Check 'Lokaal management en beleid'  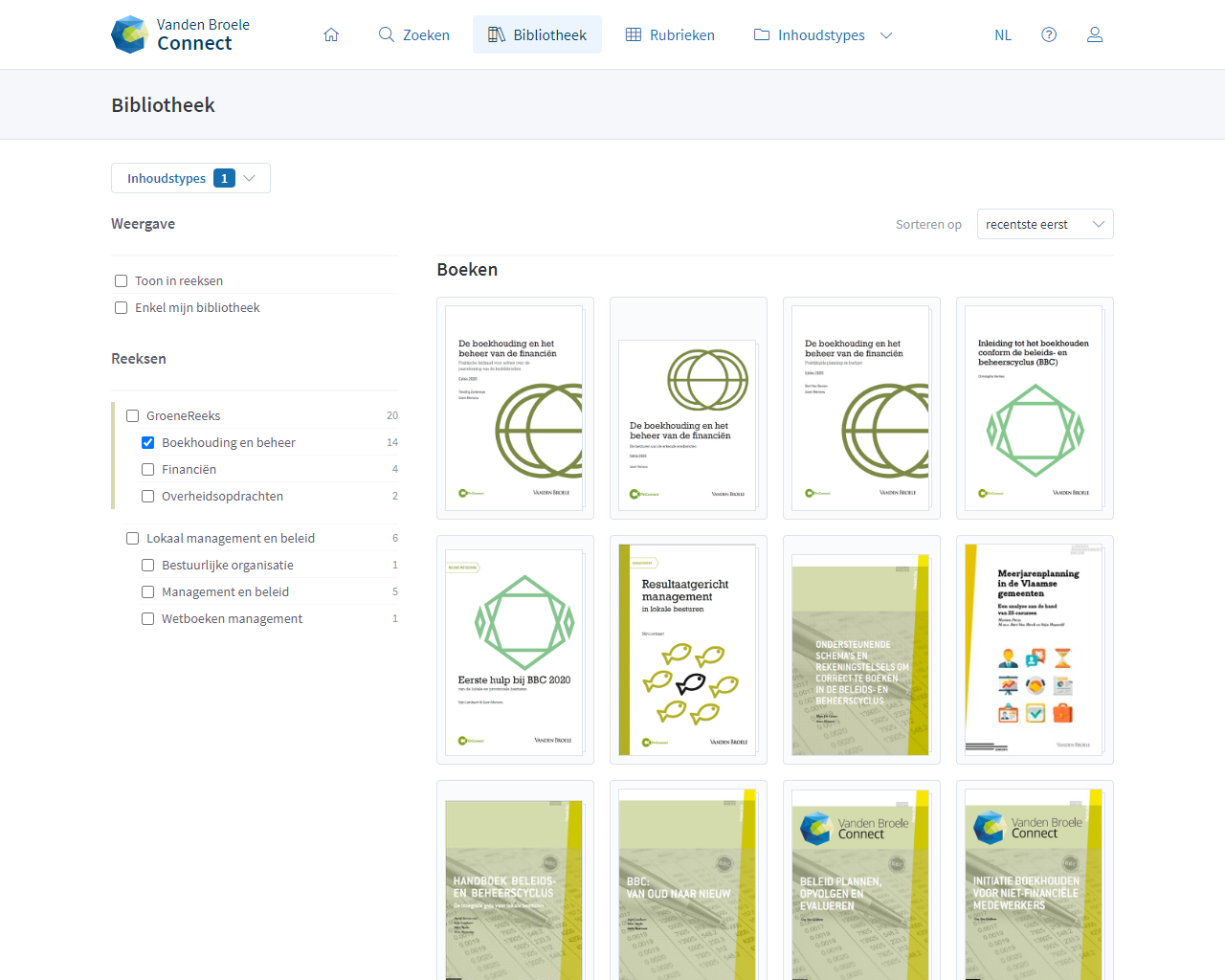click(132, 538)
